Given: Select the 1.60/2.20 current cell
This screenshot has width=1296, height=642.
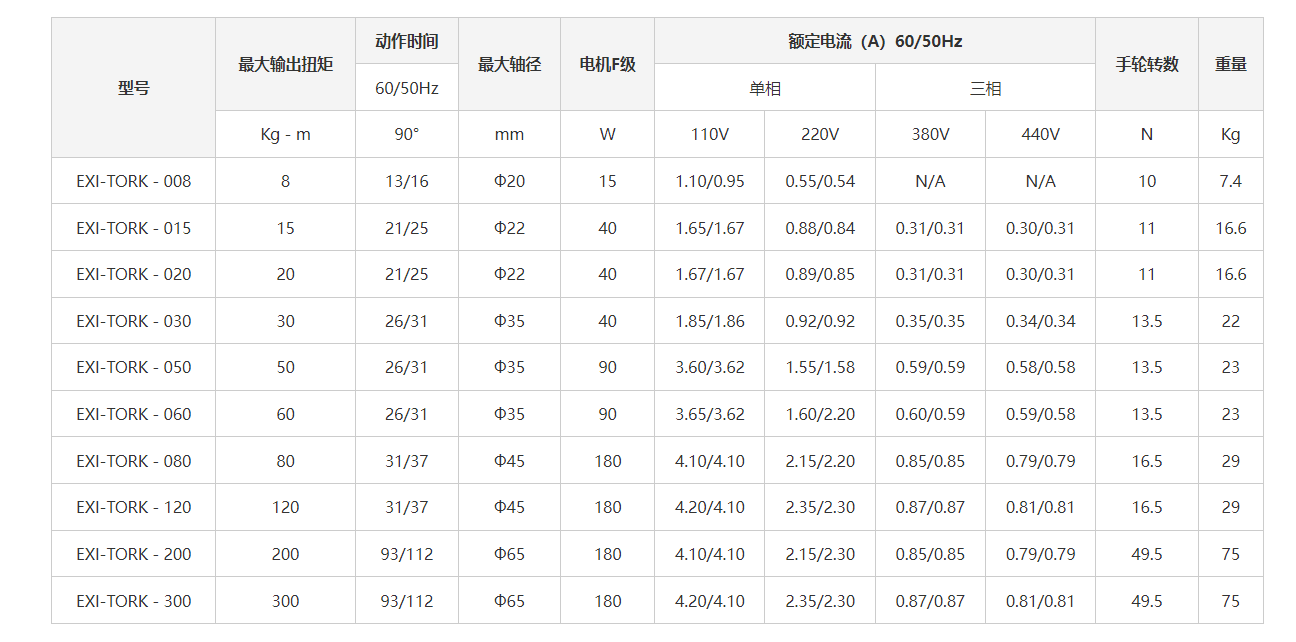Looking at the screenshot, I should pyautogui.click(x=820, y=414).
